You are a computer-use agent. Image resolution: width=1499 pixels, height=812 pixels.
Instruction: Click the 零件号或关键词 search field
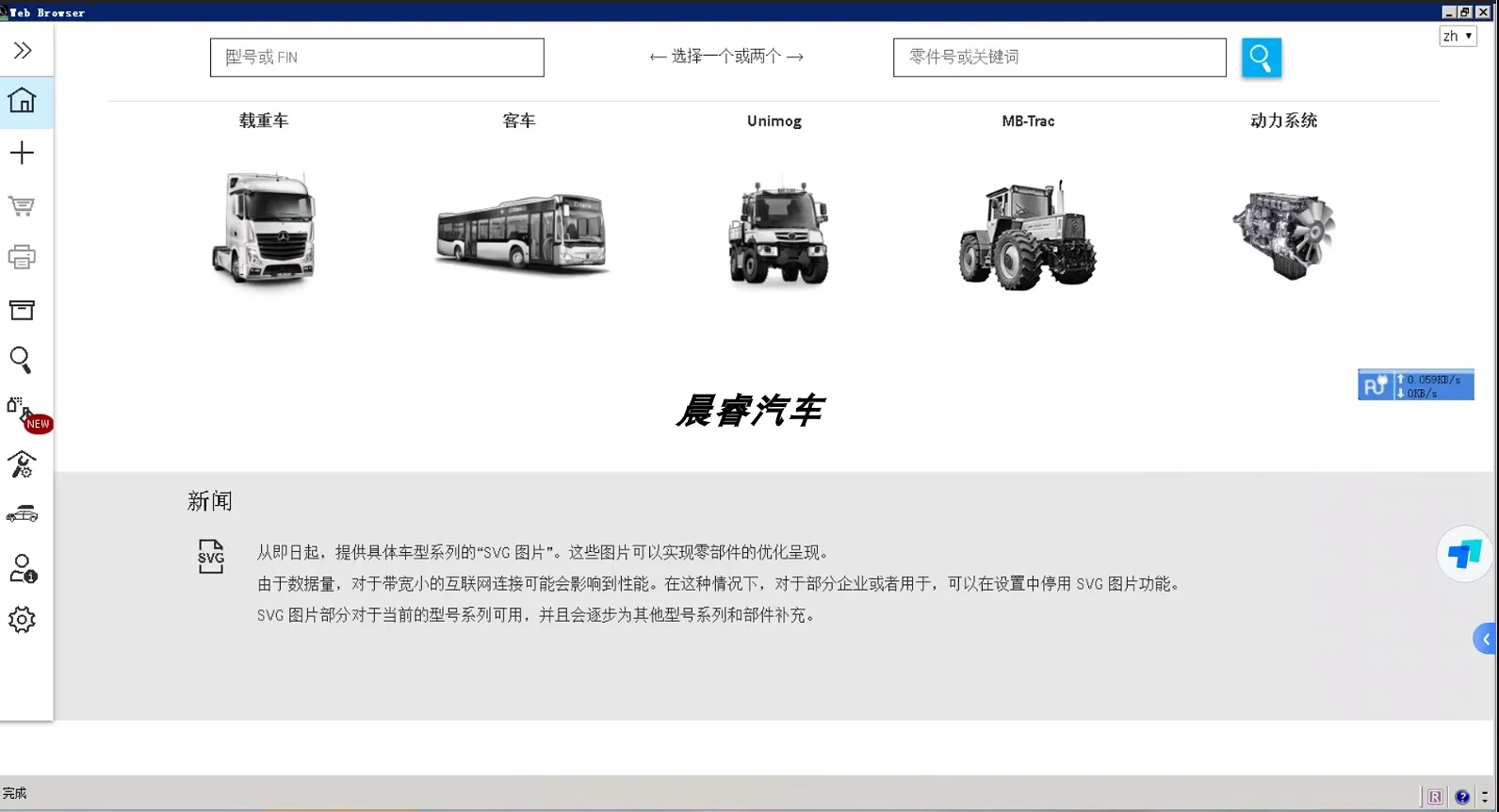pos(1060,57)
